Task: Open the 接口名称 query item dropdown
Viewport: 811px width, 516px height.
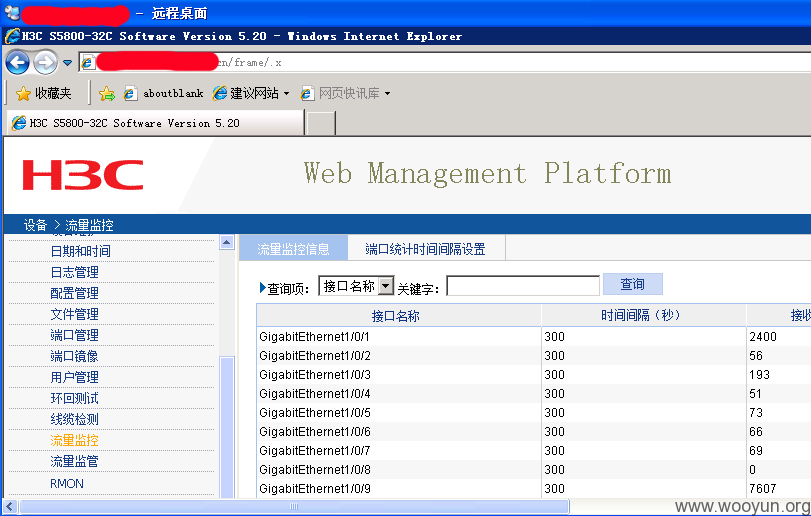Action: pyautogui.click(x=356, y=286)
